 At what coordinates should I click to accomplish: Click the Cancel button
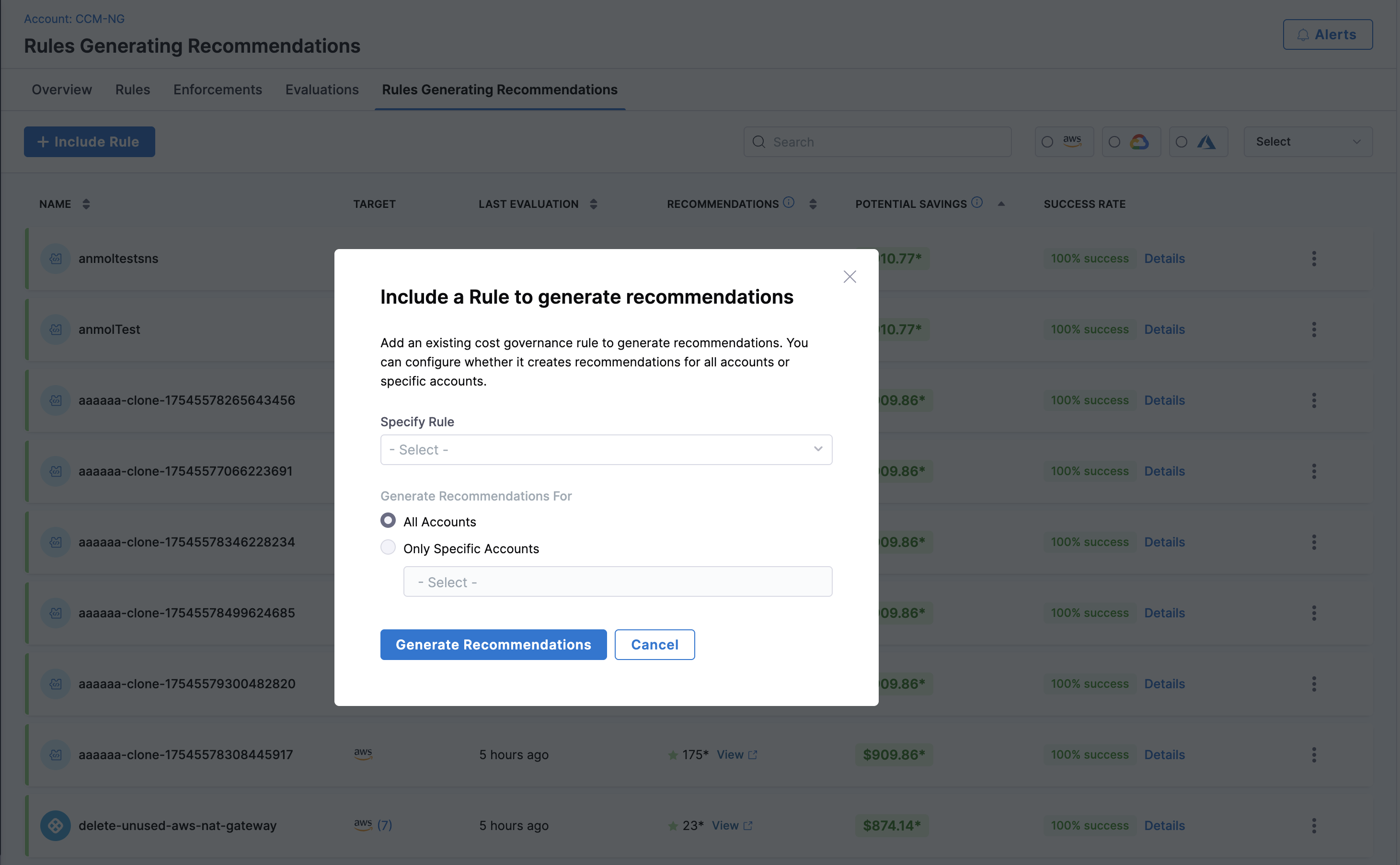coord(654,645)
